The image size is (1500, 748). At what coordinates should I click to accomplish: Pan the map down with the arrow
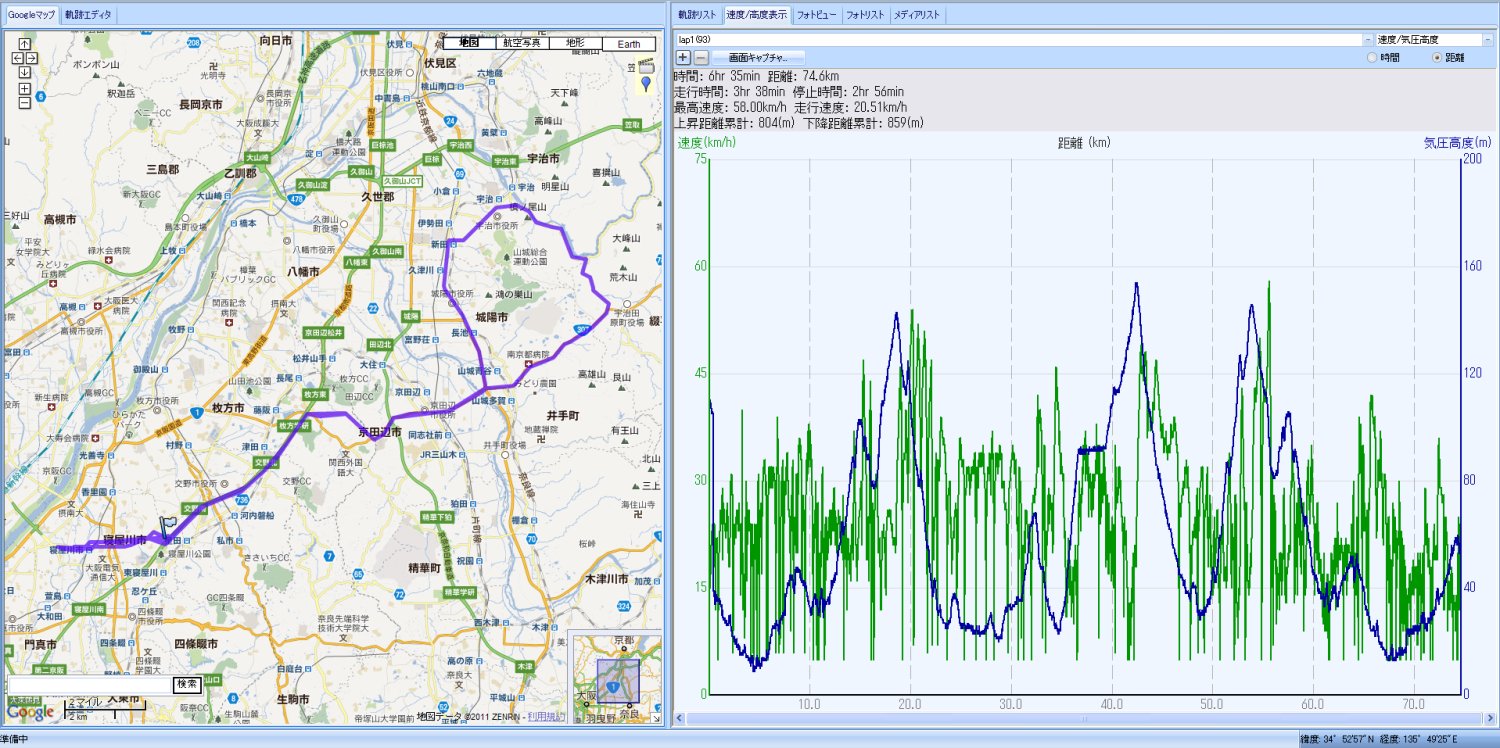(25, 72)
